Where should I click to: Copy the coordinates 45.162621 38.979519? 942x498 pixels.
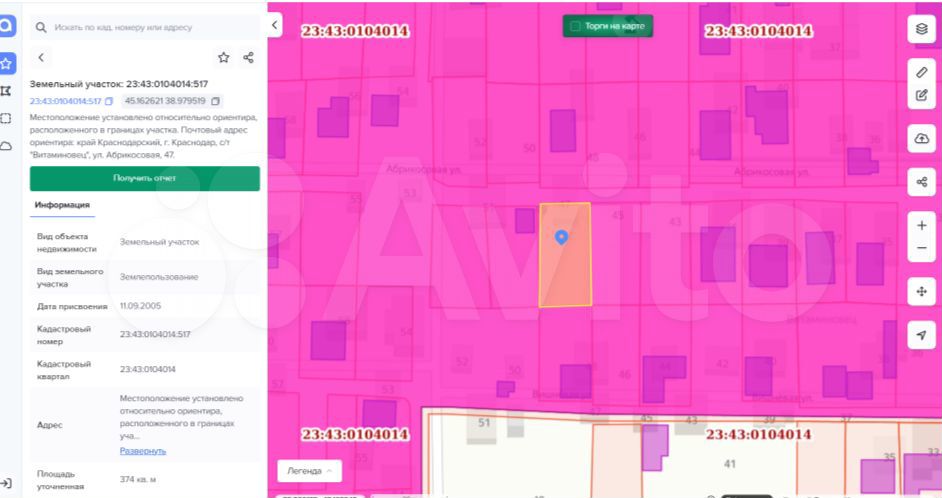pos(216,101)
